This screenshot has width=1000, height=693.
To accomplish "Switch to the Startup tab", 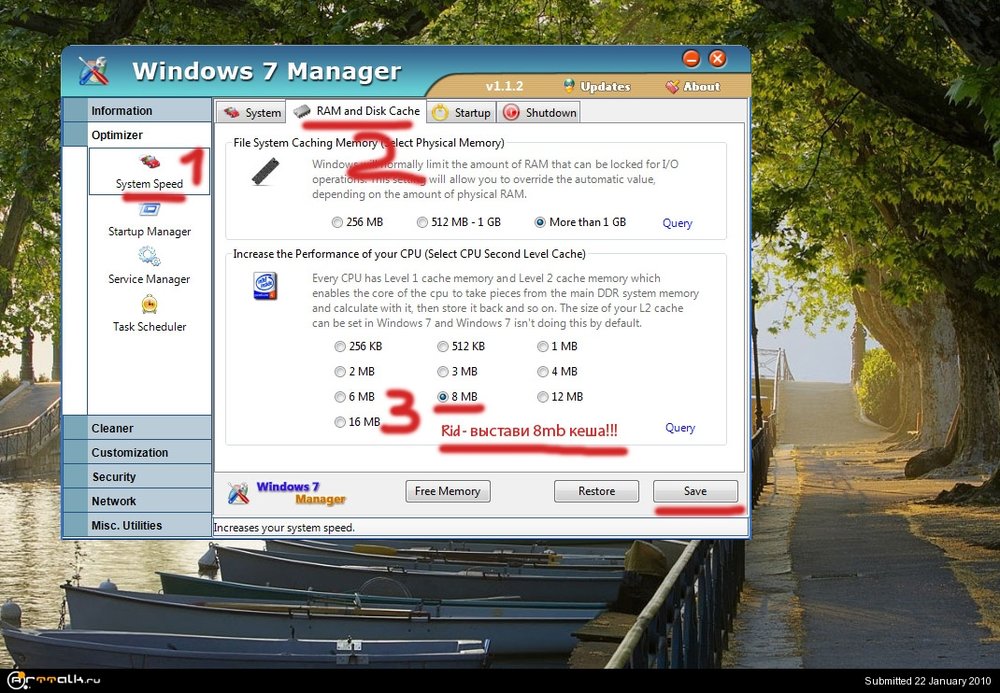I will tap(462, 113).
